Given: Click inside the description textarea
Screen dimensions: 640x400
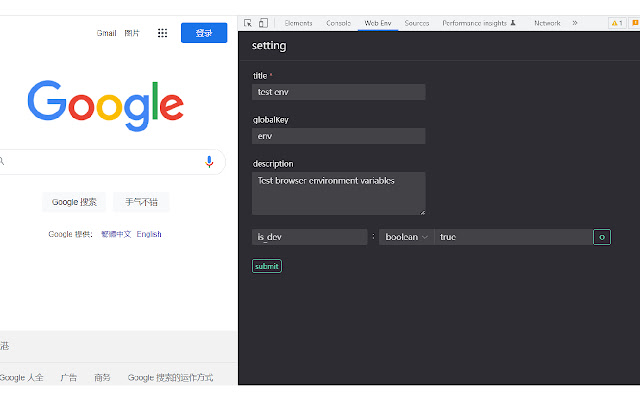Looking at the screenshot, I should point(339,193).
